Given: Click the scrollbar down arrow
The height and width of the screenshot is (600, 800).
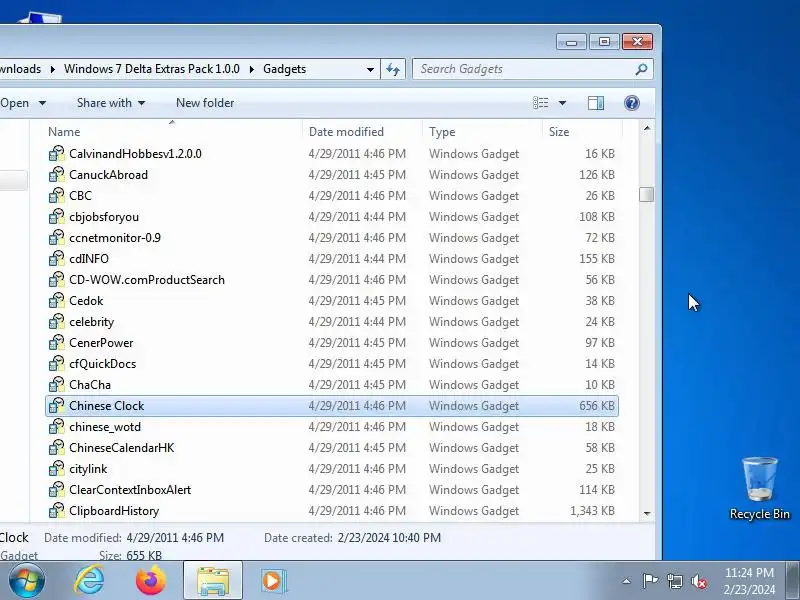Looking at the screenshot, I should (646, 513).
